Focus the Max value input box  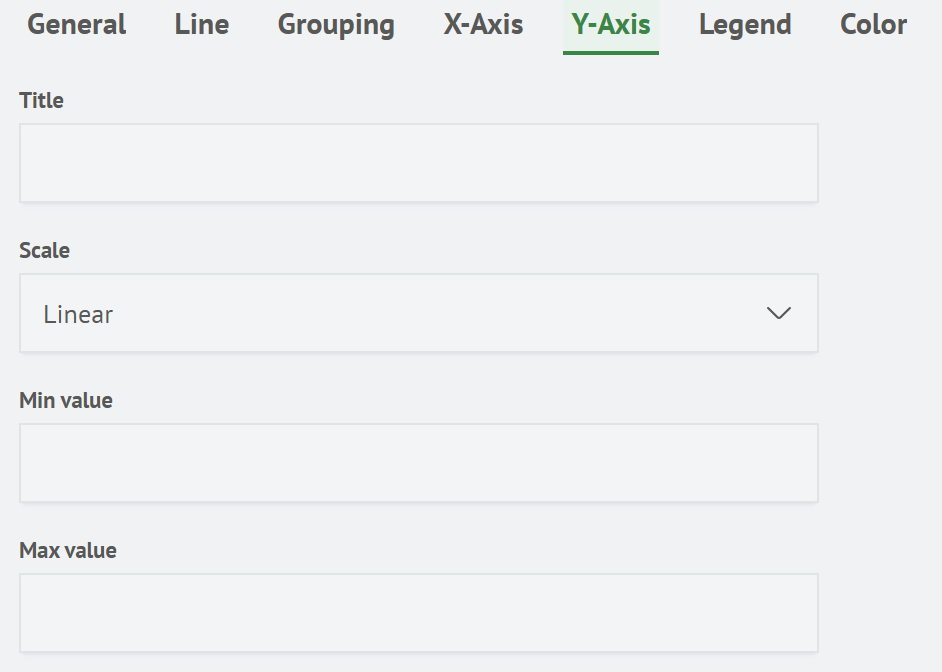(x=418, y=613)
